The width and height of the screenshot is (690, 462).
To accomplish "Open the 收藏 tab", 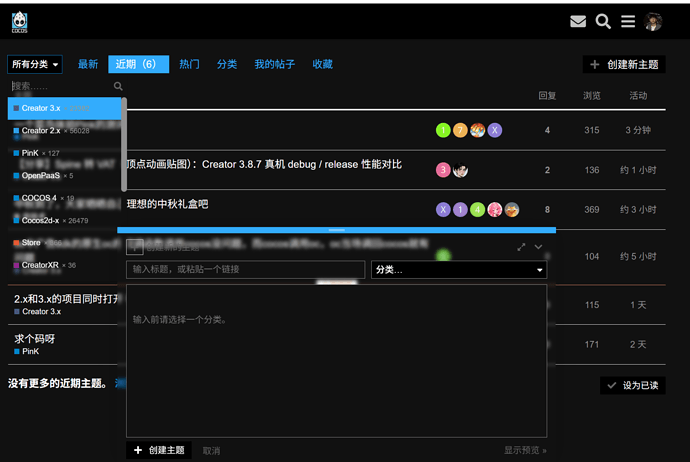I will pyautogui.click(x=323, y=64).
